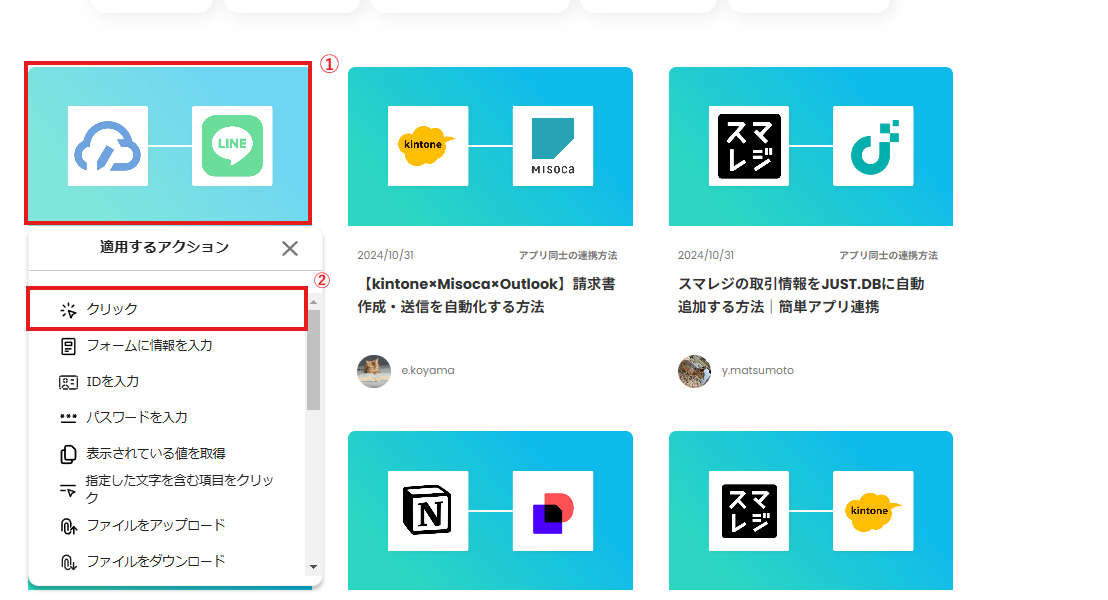
Task: Click the ID card icon beside IDを入力
Action: (68, 382)
